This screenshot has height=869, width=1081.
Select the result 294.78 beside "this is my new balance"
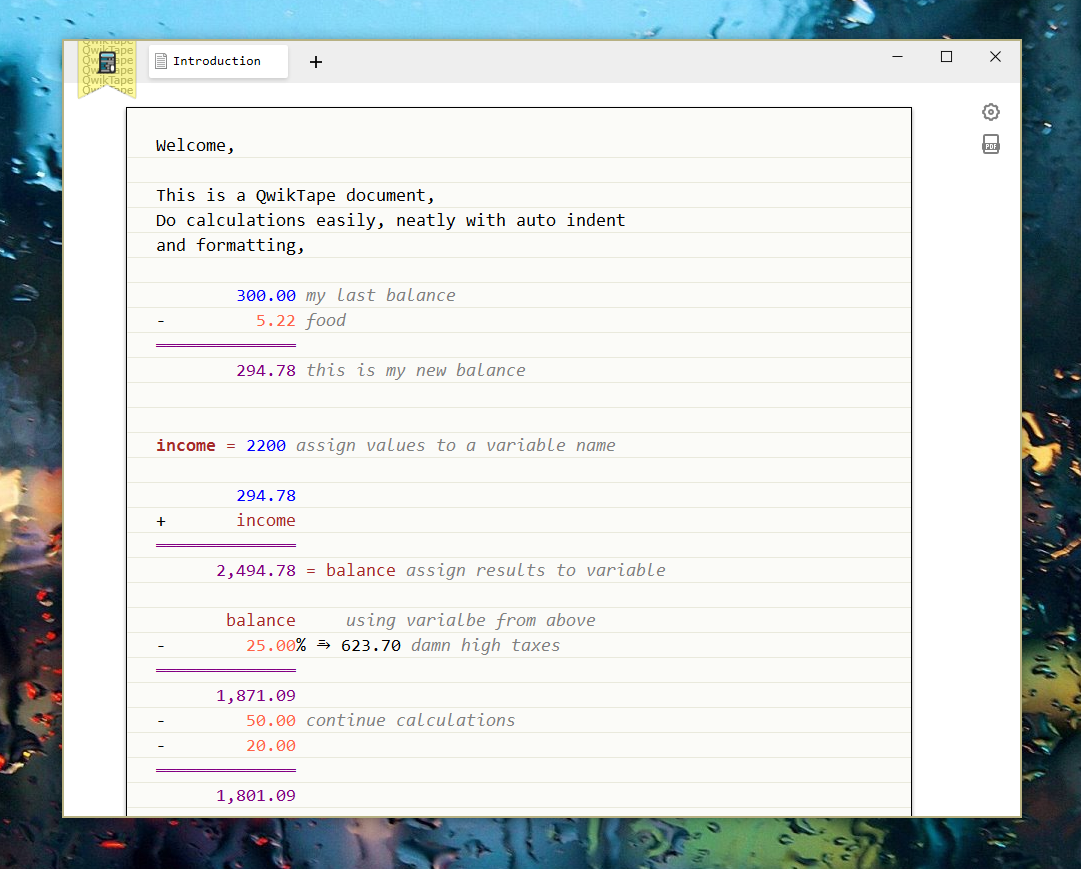[266, 370]
